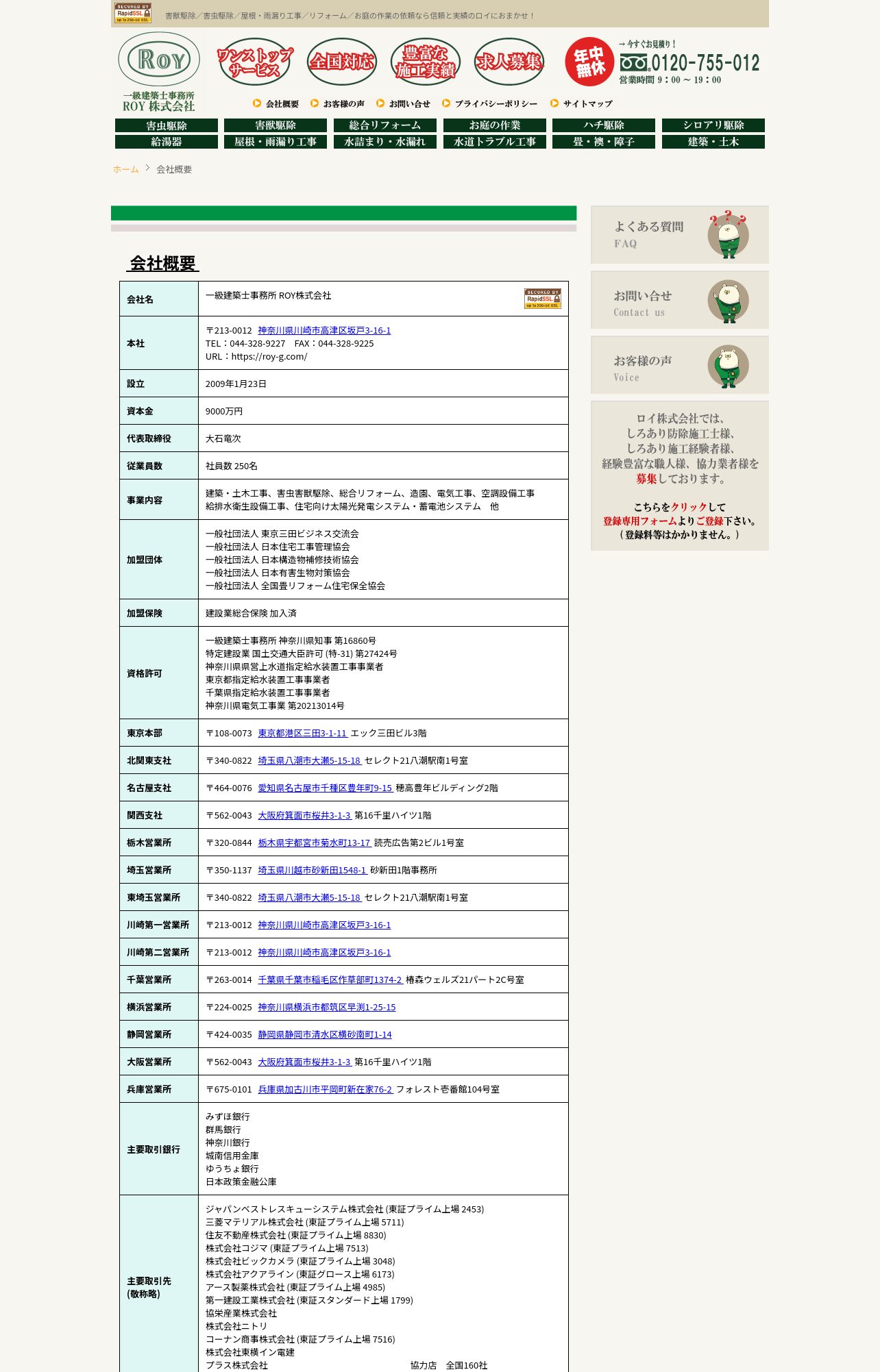The height and width of the screenshot is (1372, 880).
Task: Click the ROY company logo
Action: tap(159, 72)
